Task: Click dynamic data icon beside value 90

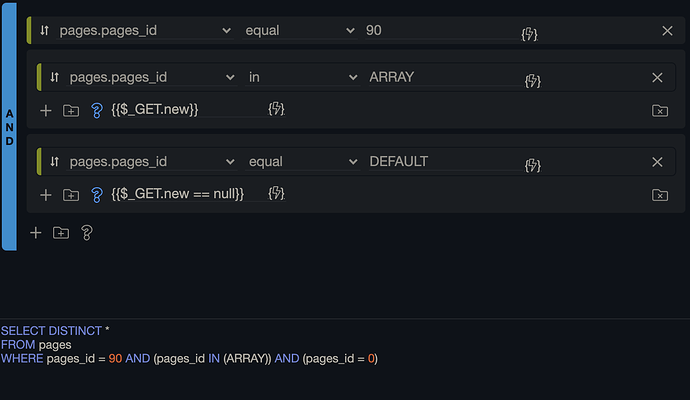Action: pyautogui.click(x=529, y=34)
